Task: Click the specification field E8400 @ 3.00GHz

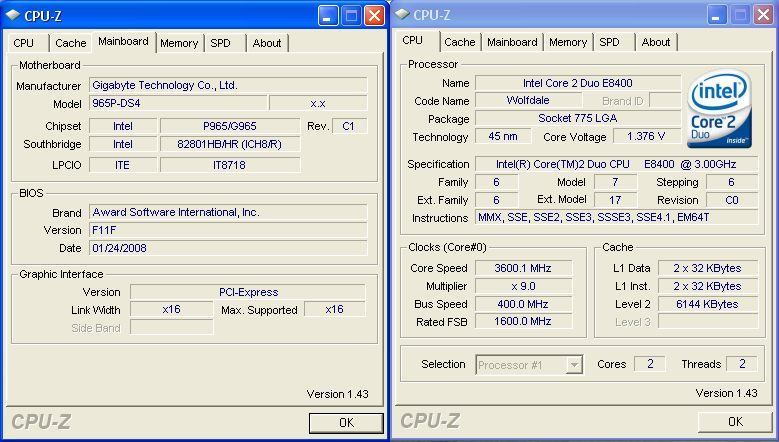Action: click(x=617, y=164)
